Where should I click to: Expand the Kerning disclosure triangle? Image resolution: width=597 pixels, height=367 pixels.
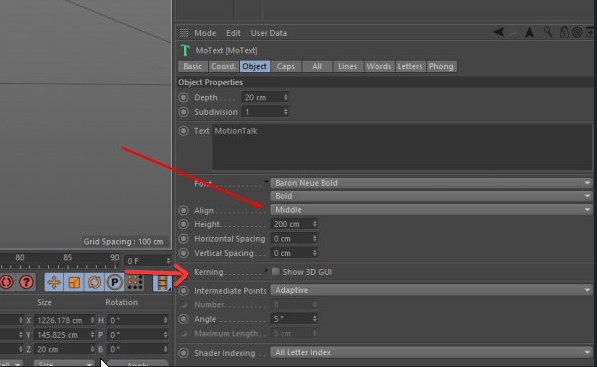(x=266, y=270)
